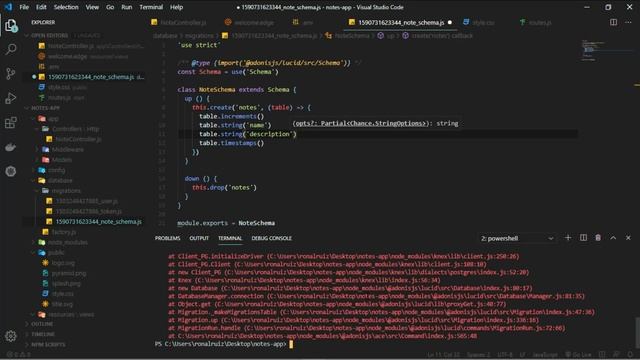Maximize the panel with up chevron
Image resolution: width=640 pixels, height=360 pixels.
613,238
